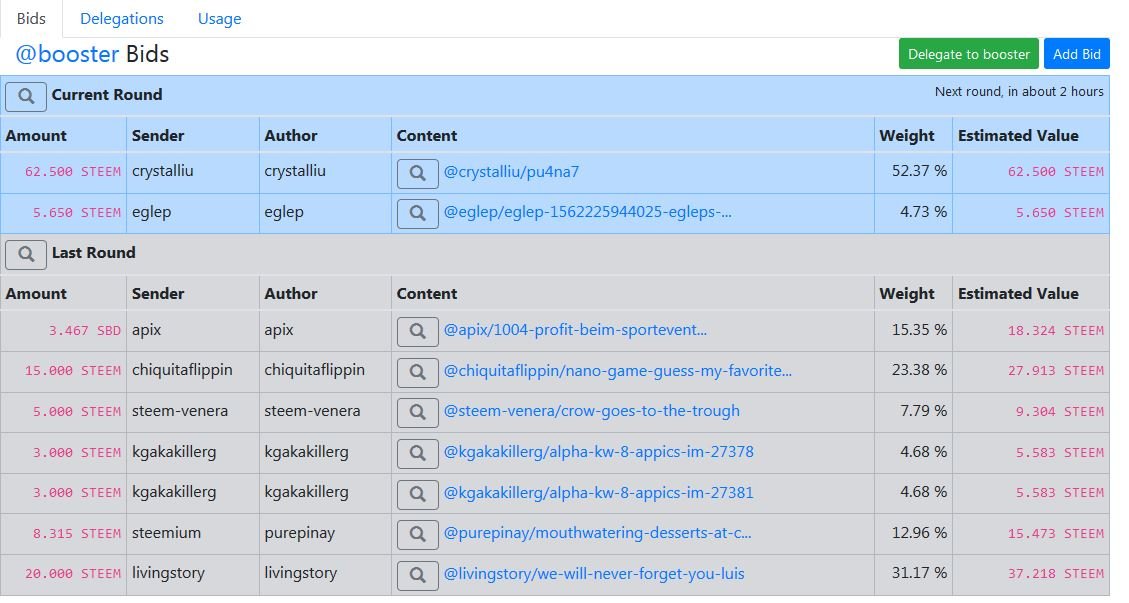
Task: Click the 62.500 STEEM amount for crystalliu
Action: pos(73,172)
